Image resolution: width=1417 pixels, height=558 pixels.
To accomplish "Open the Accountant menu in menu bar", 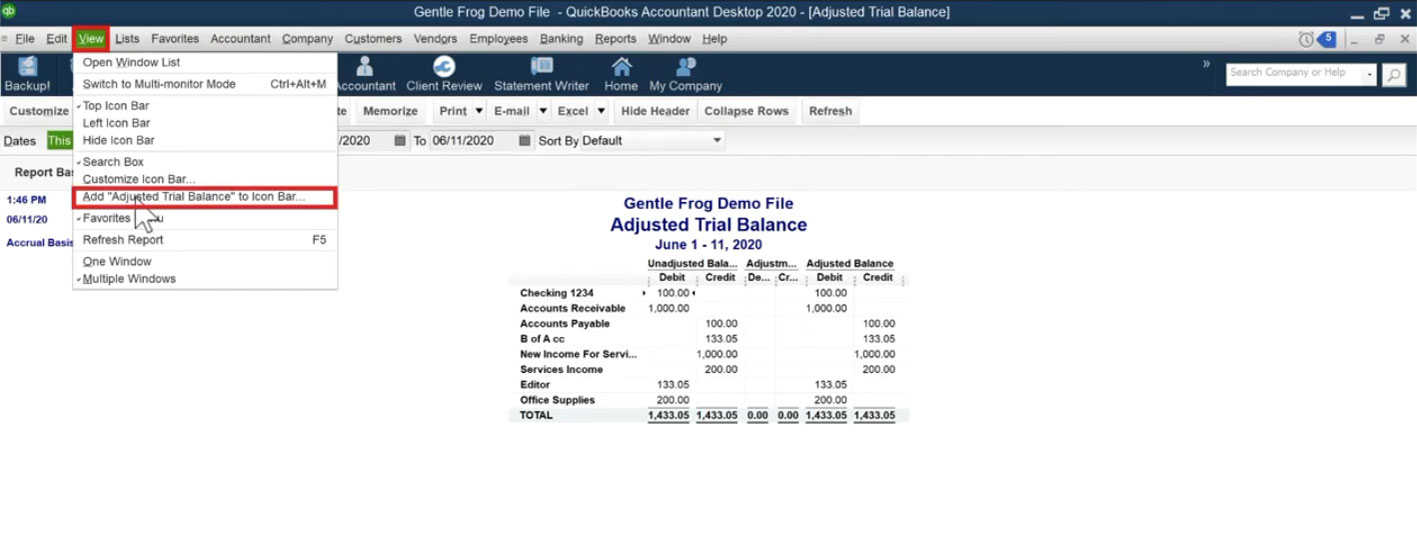I will pos(240,39).
